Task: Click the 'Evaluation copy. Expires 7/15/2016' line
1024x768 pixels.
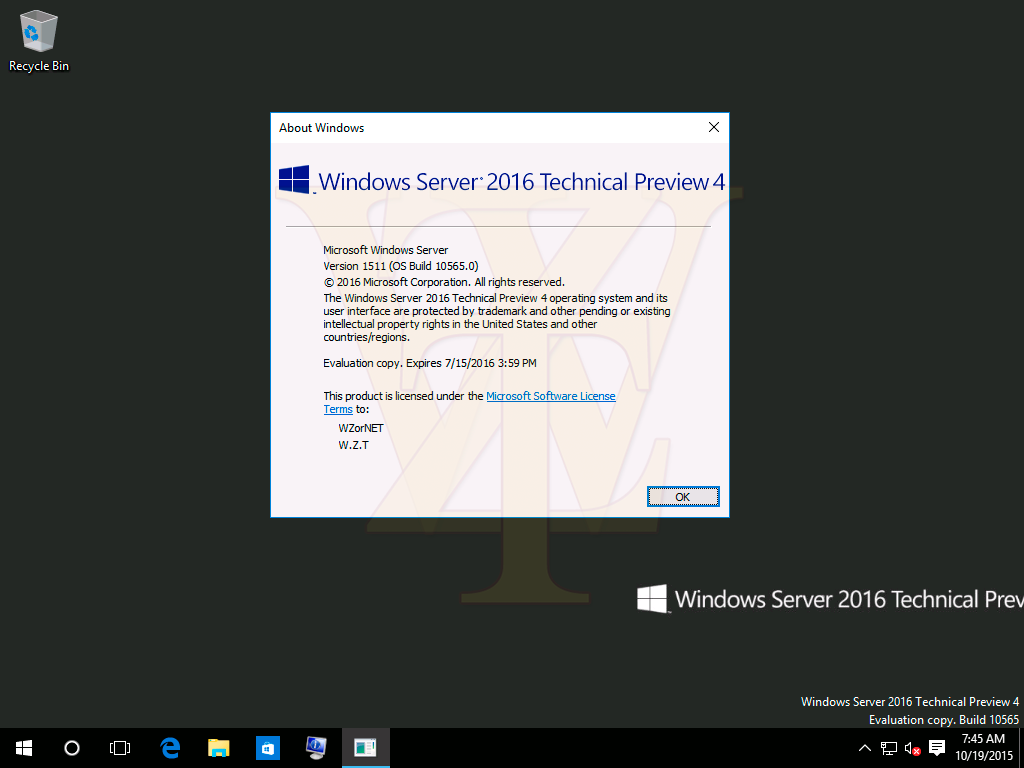Action: click(430, 363)
